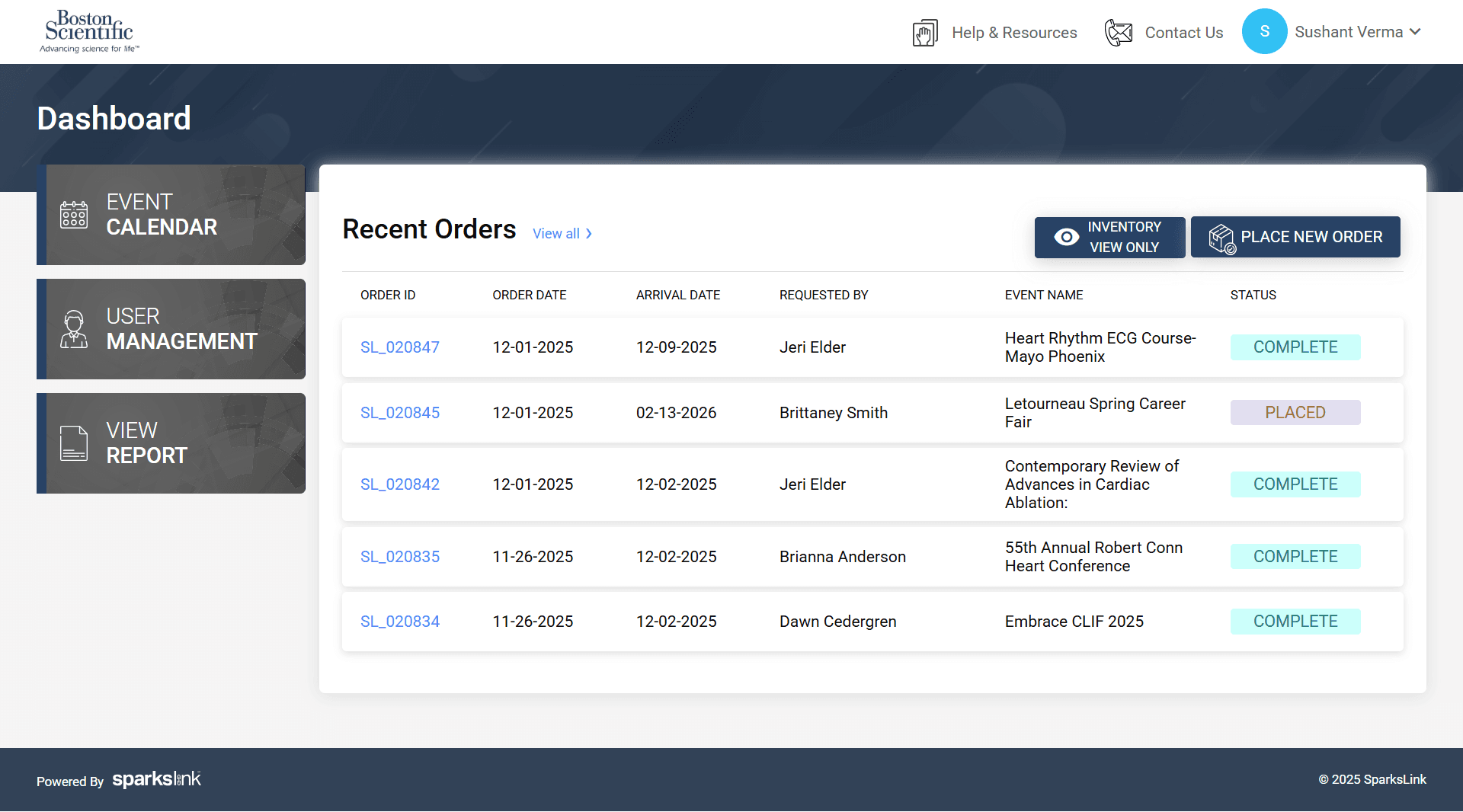Click the eye icon on Inventory View Only

pyautogui.click(x=1065, y=237)
